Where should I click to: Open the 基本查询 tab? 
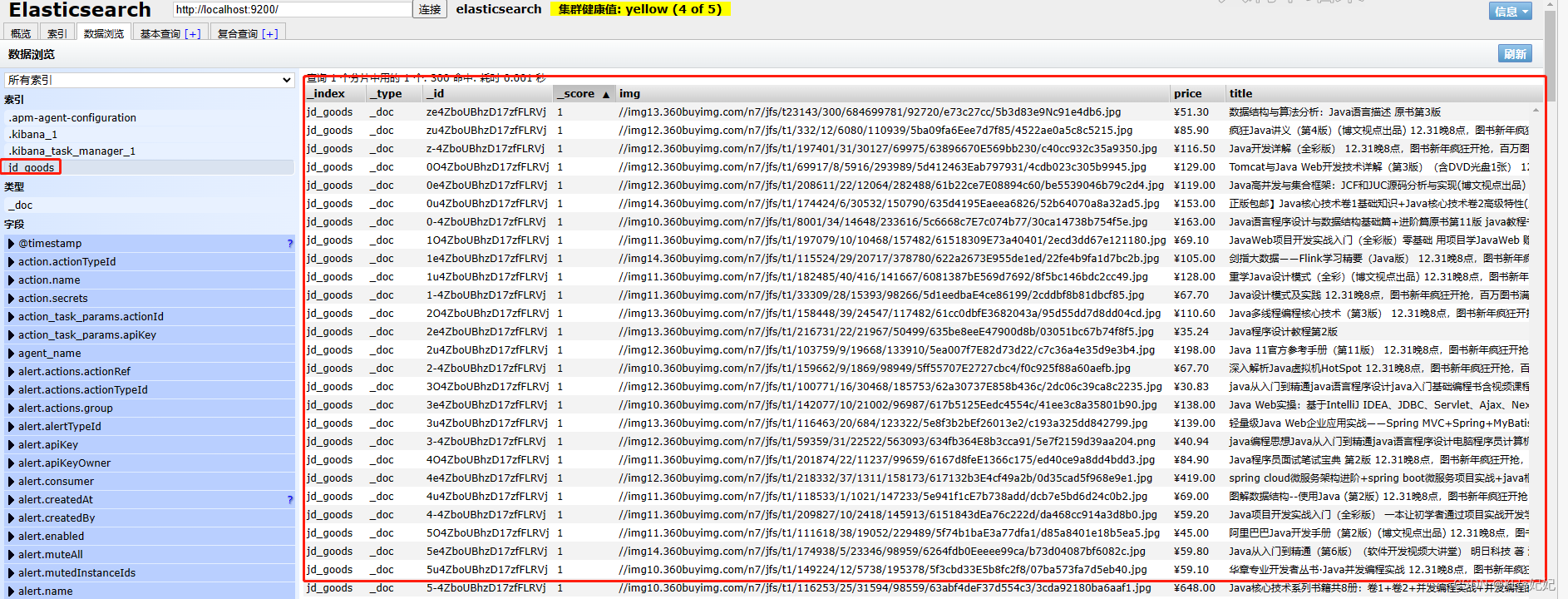[160, 33]
